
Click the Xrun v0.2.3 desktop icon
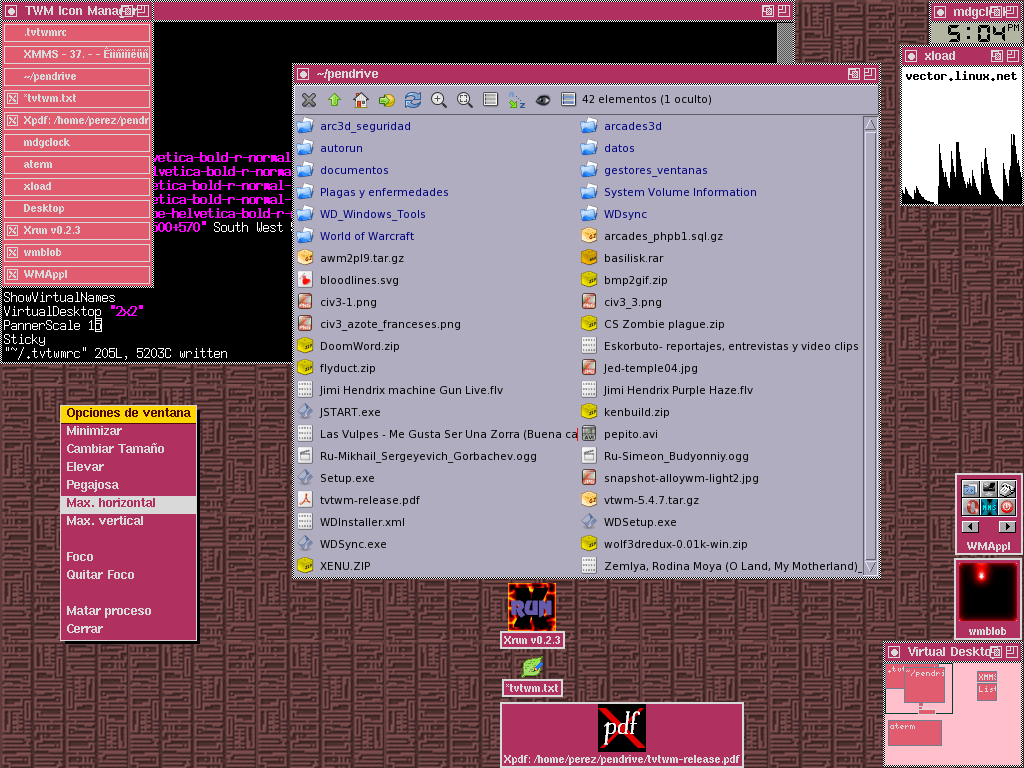[x=532, y=607]
